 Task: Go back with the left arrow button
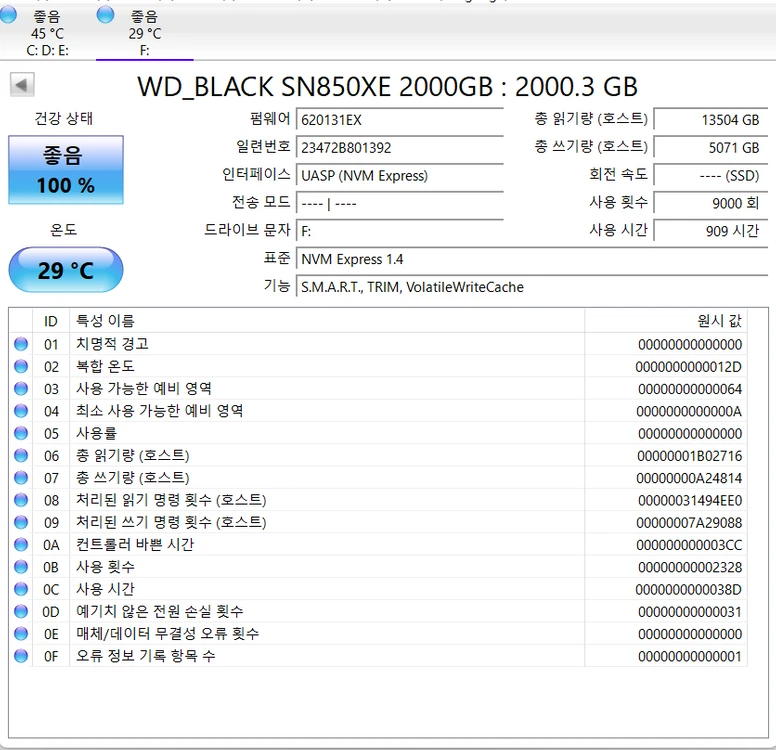22,85
